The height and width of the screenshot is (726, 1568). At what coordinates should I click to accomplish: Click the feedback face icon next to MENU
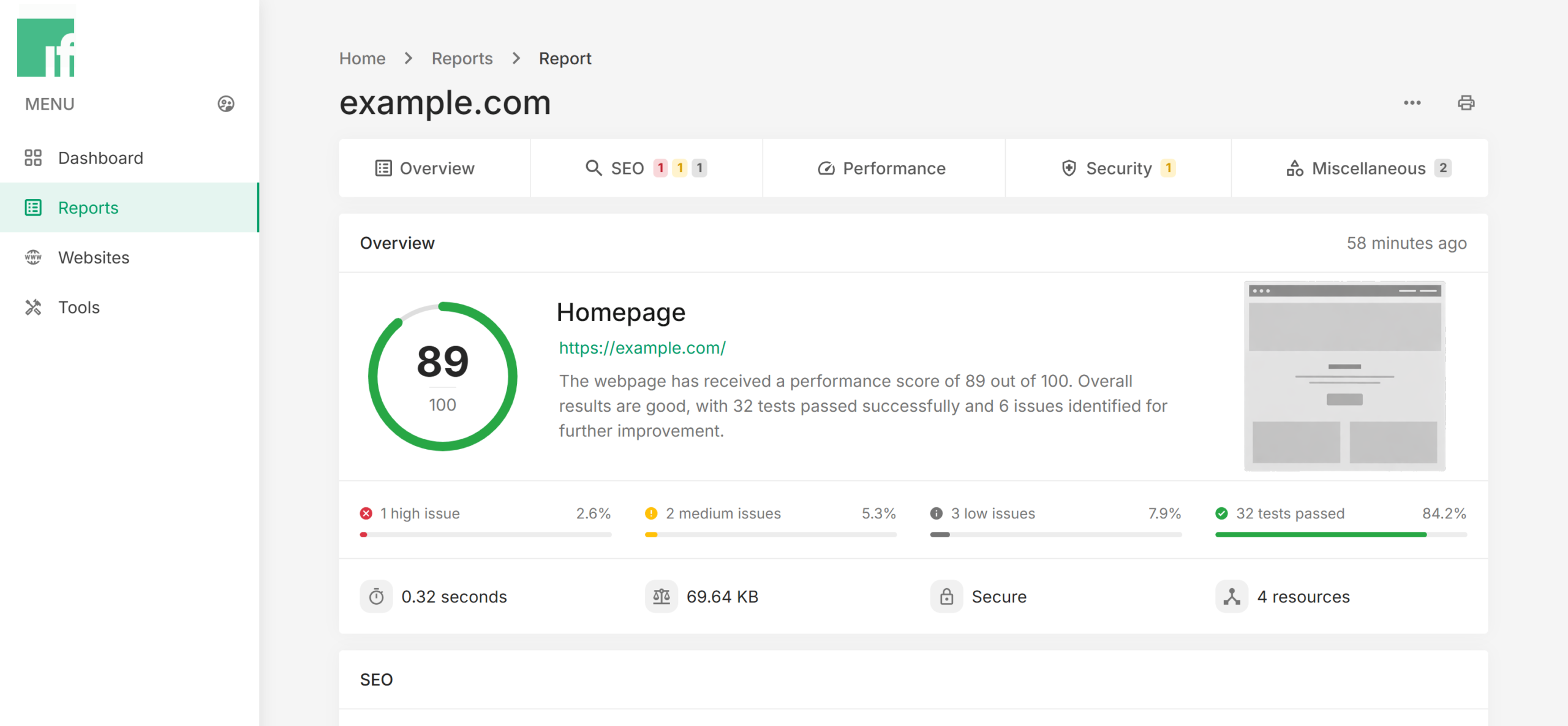coord(225,104)
